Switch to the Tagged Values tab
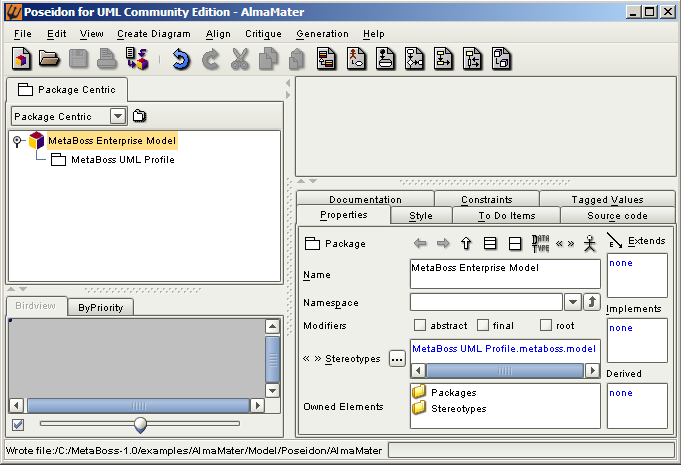The height and width of the screenshot is (465, 681). [x=607, y=199]
